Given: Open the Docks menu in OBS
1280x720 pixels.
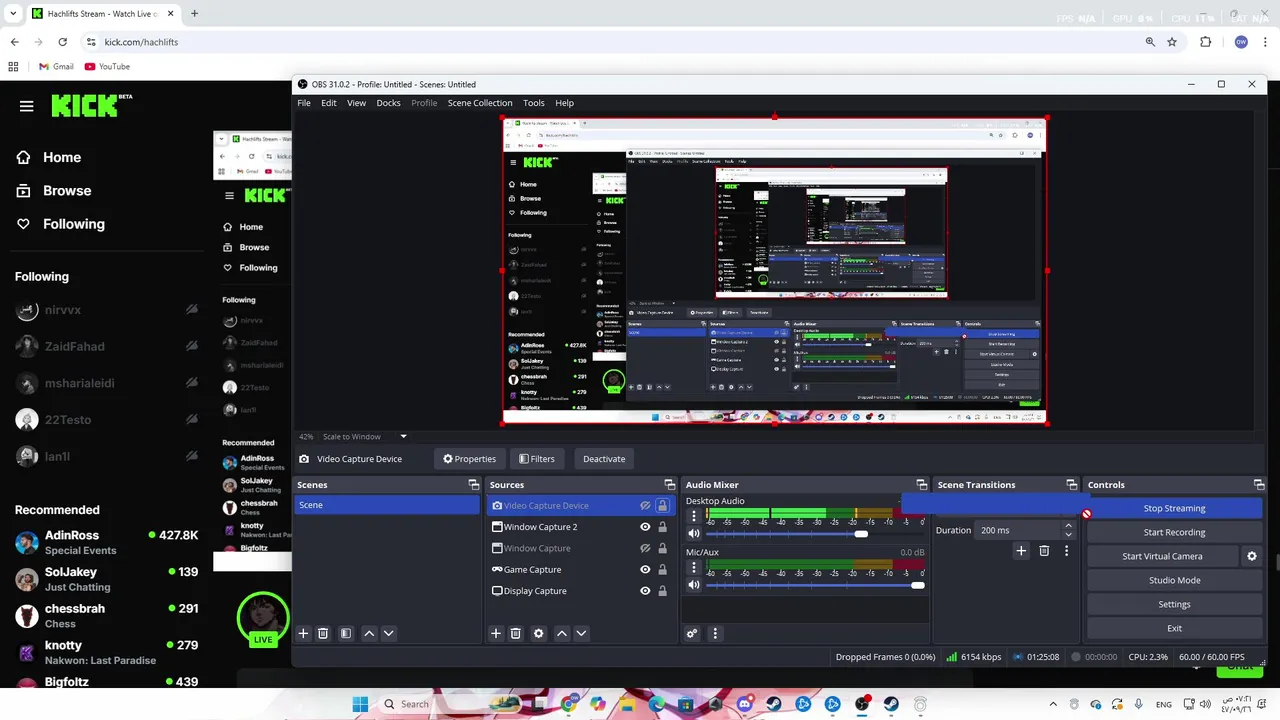Looking at the screenshot, I should [x=388, y=103].
